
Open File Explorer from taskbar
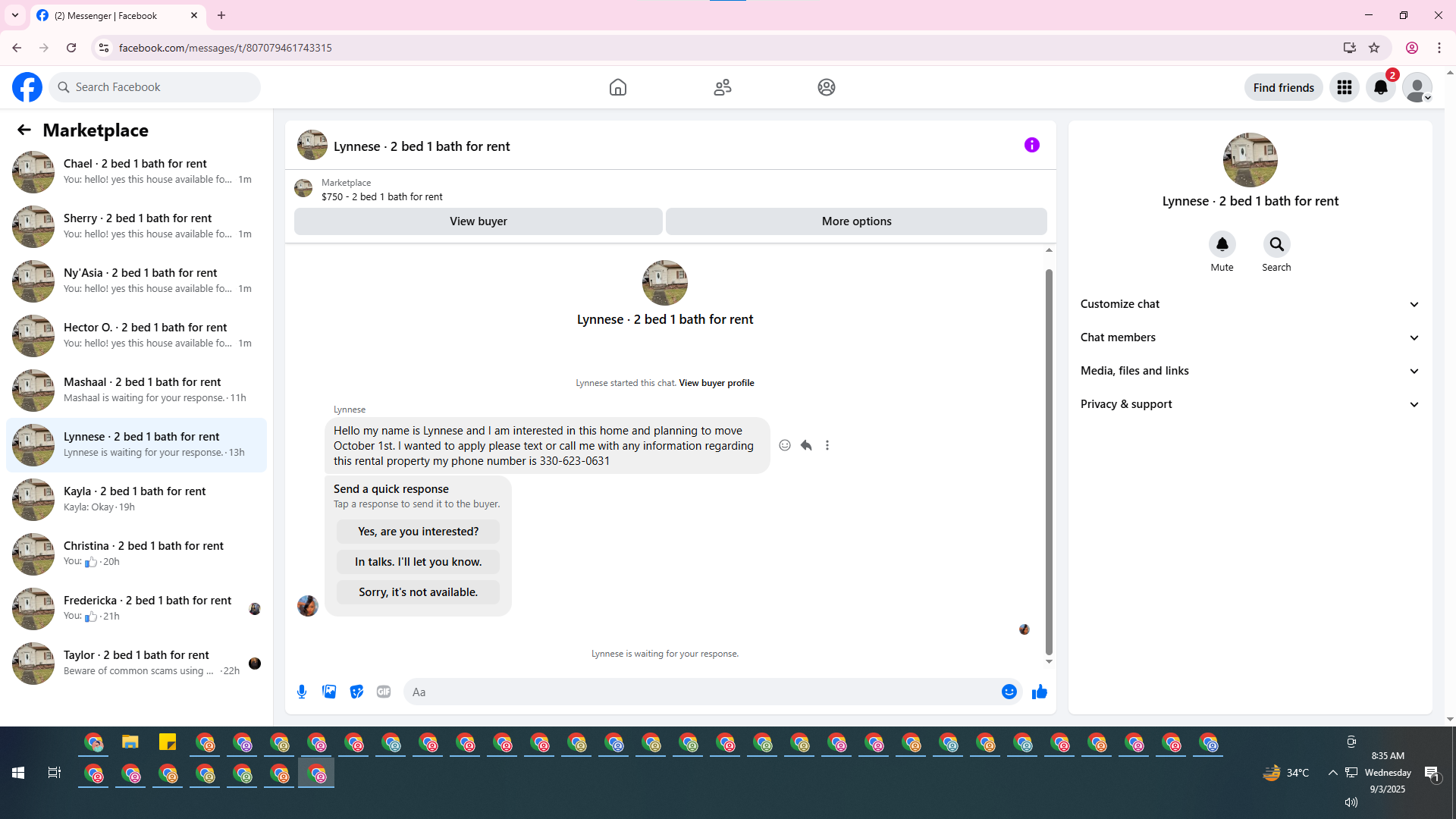[130, 742]
